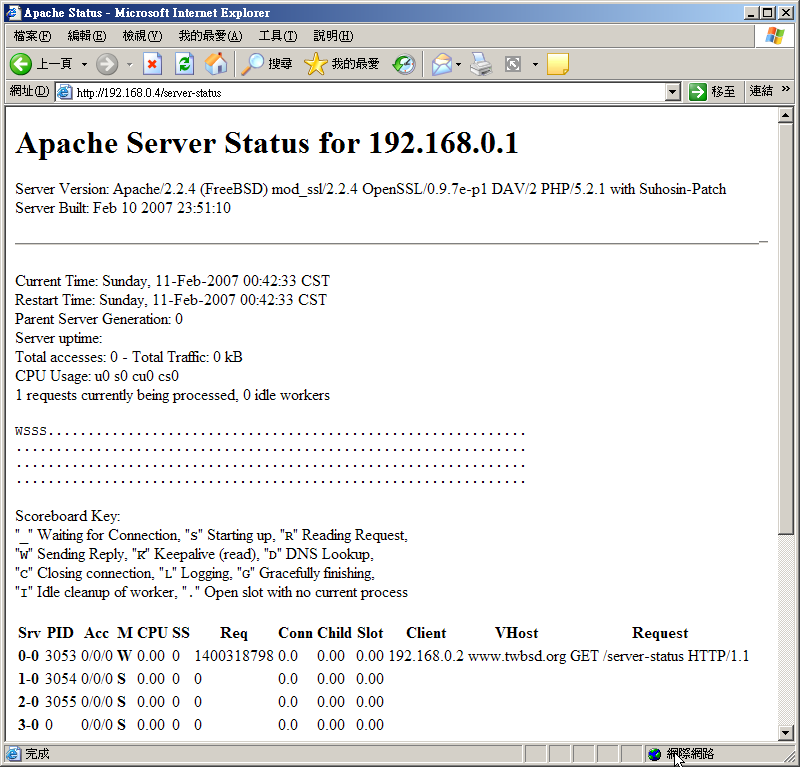The height and width of the screenshot is (767, 800).
Task: Click the page icon in status bar
Action: point(14,754)
